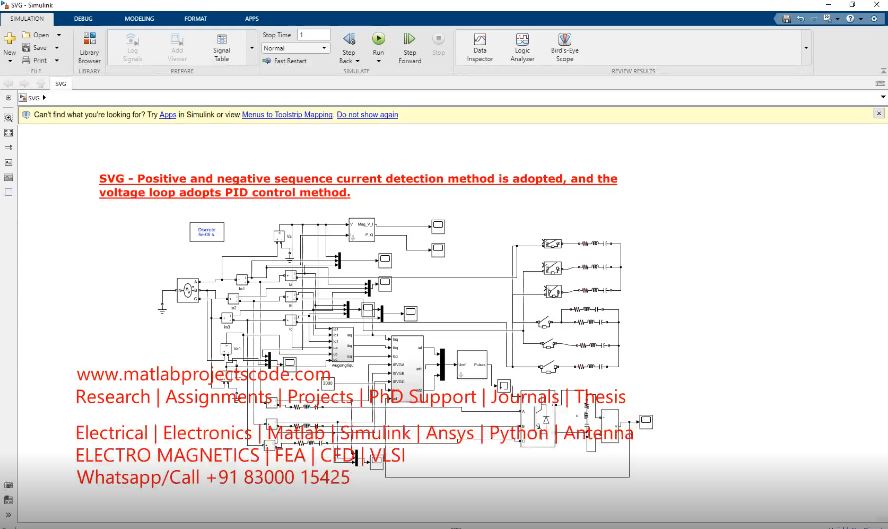Select the SVG model tab
This screenshot has height=529, width=888.
coord(61,84)
